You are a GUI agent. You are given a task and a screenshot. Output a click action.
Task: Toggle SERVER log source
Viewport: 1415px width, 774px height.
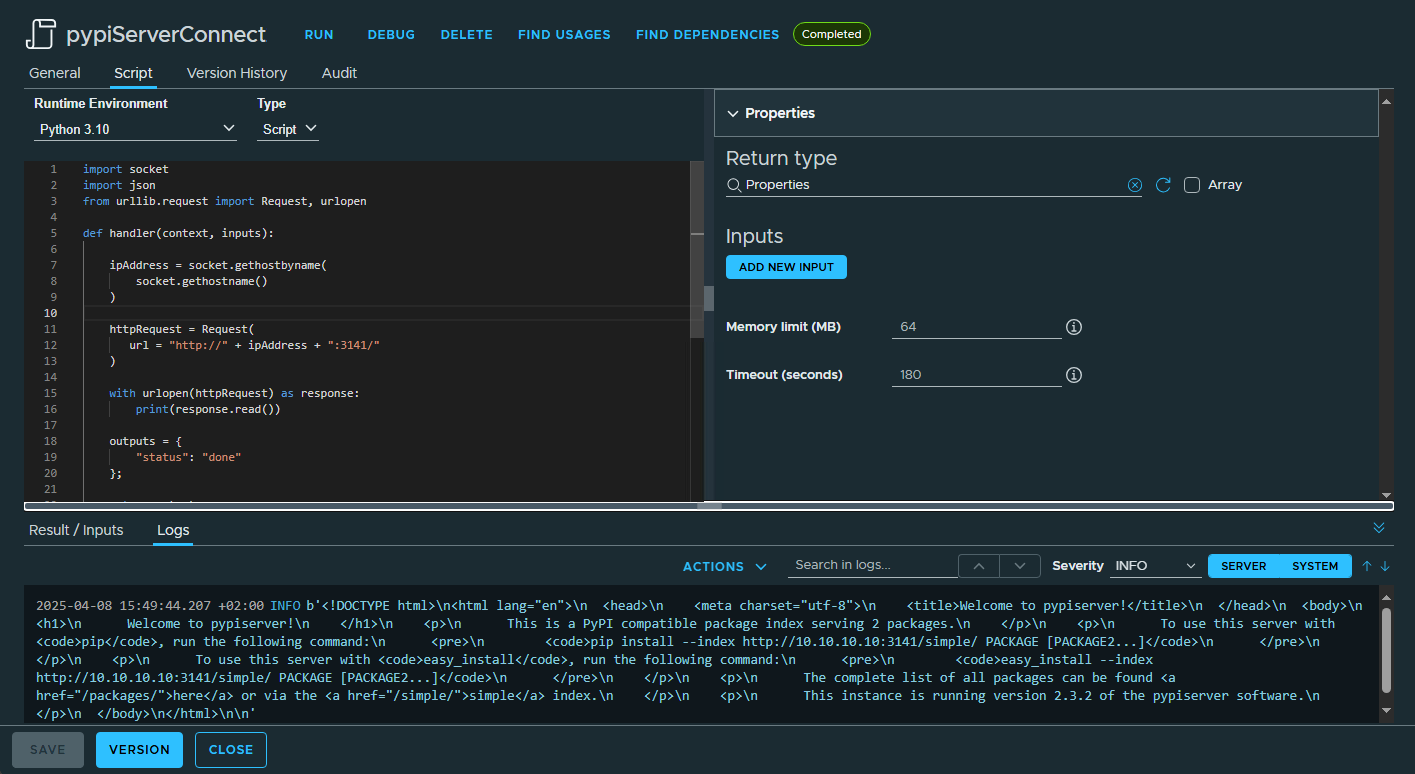pos(1244,566)
